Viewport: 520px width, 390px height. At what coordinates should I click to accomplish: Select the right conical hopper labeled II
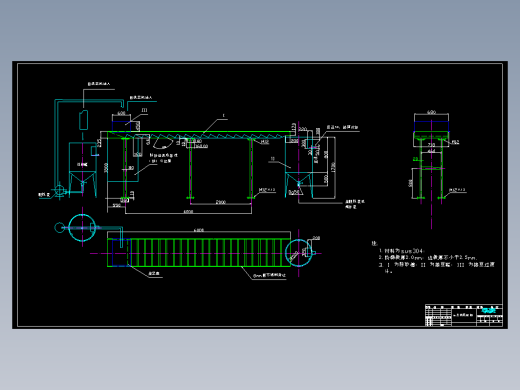tap(299, 167)
